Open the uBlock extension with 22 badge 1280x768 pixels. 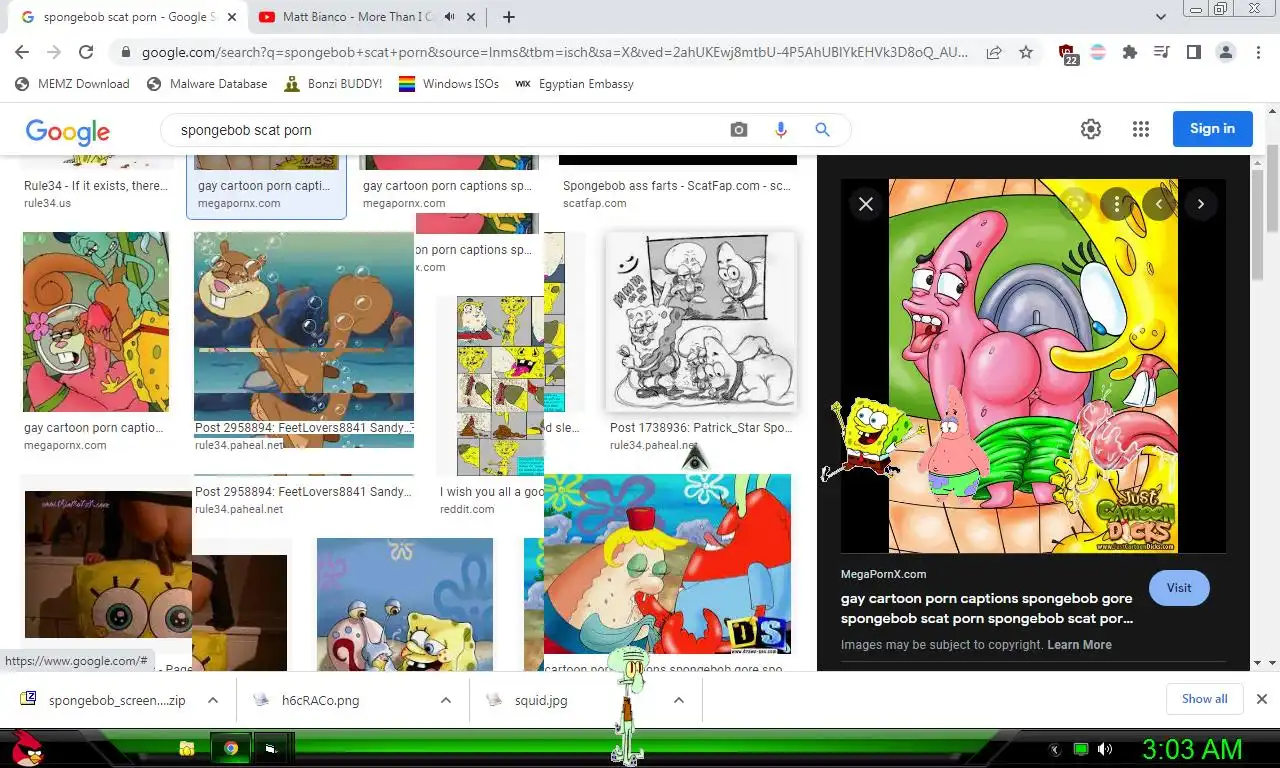[x=1067, y=54]
